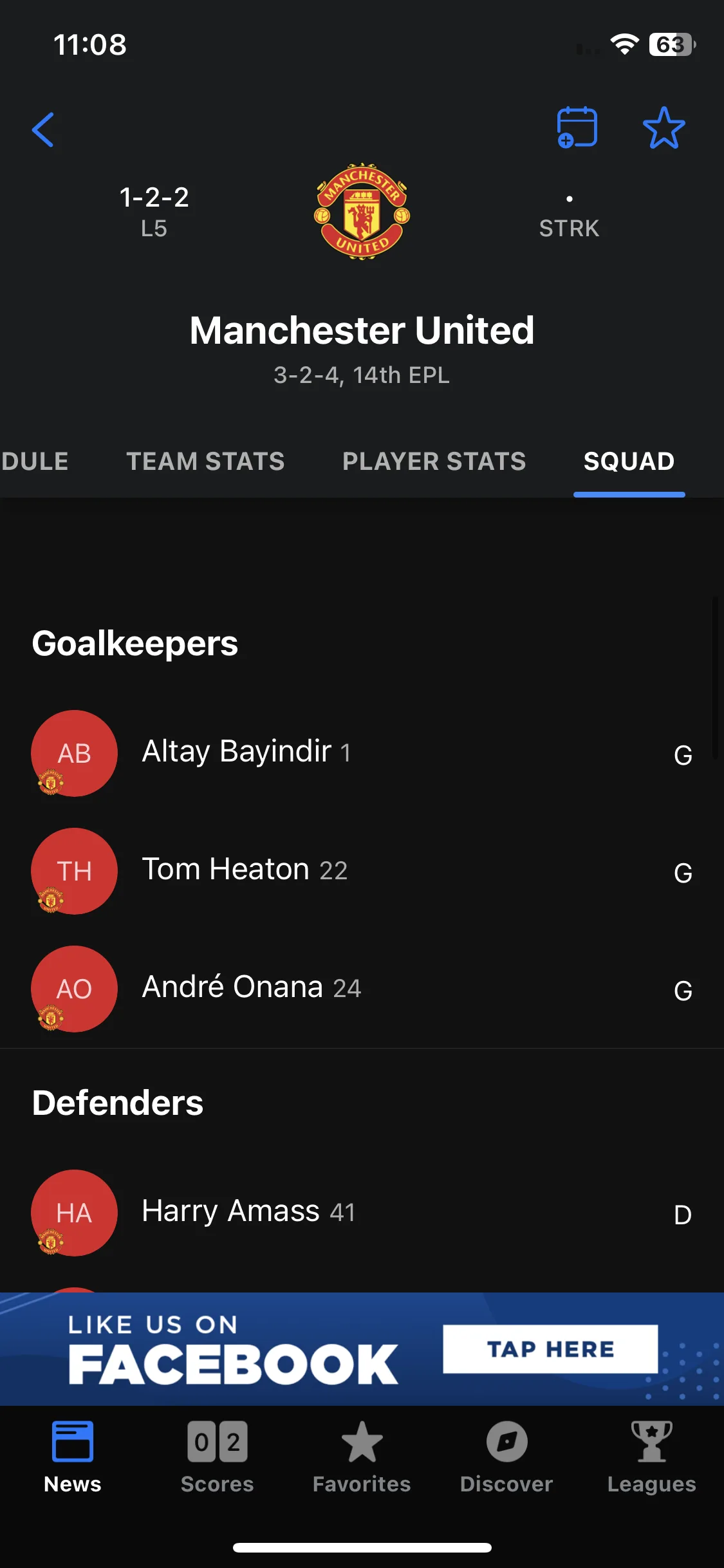Open Tom Heaton player row

coord(362,871)
